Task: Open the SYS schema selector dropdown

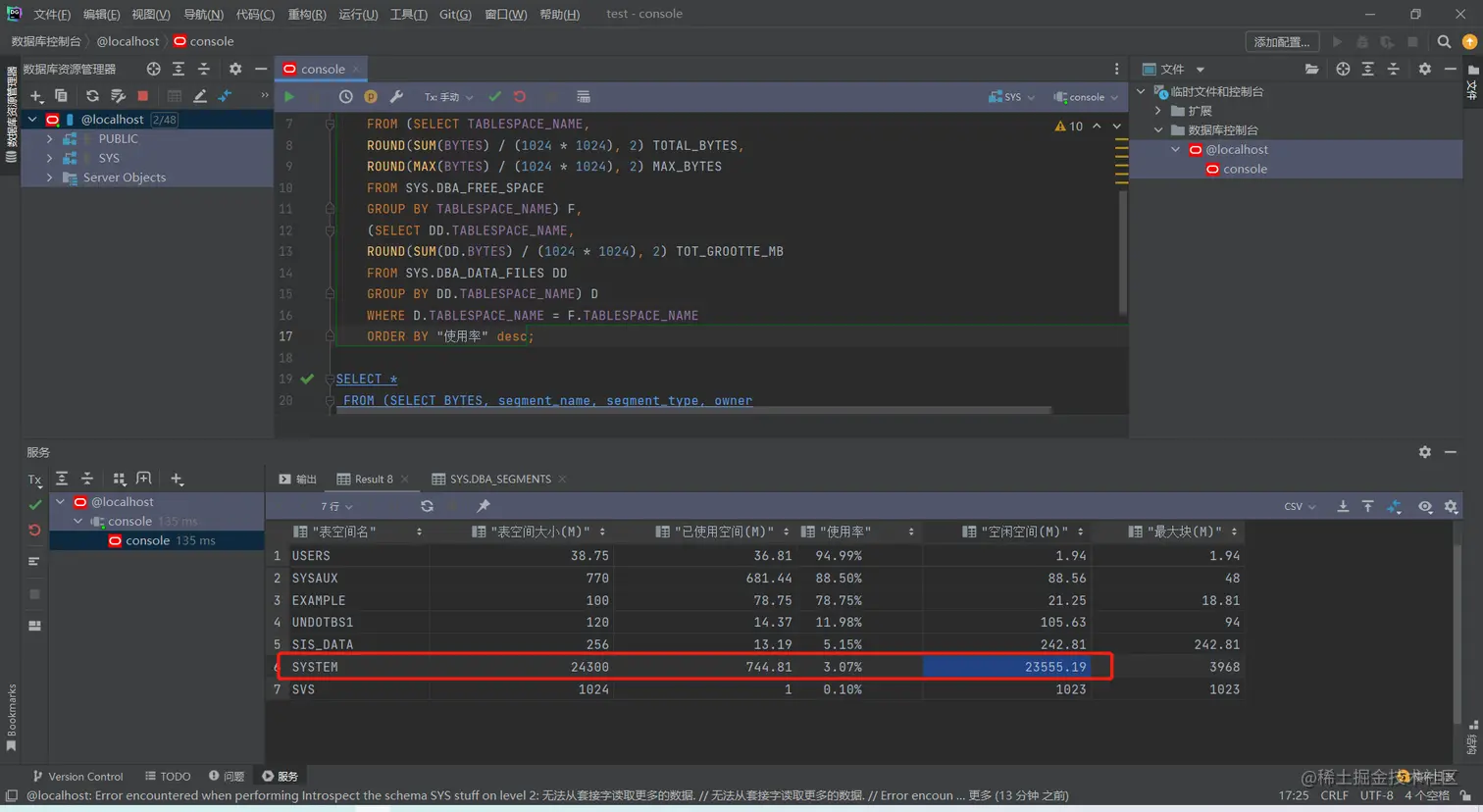Action: tap(1012, 97)
